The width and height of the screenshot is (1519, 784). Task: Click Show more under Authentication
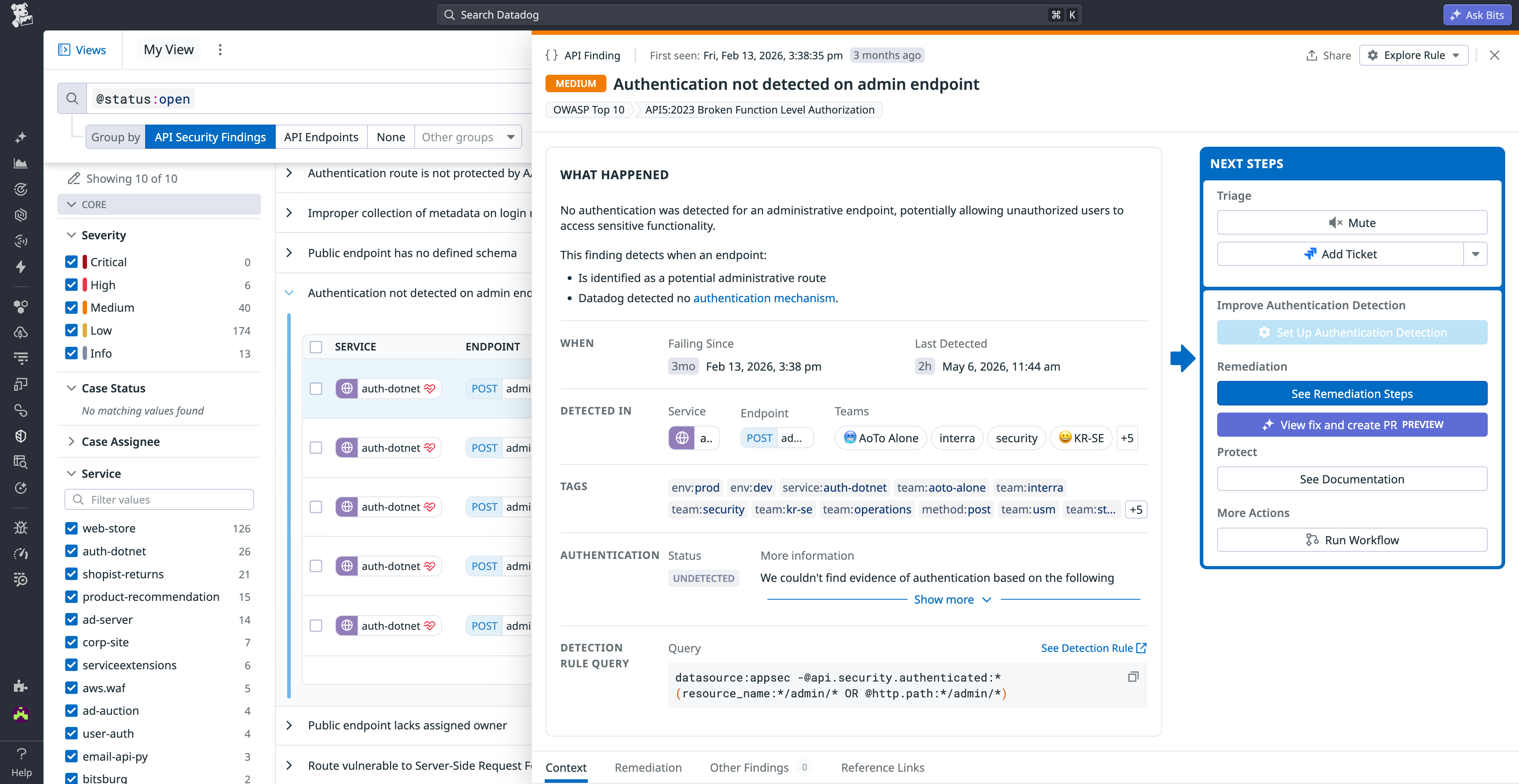(x=953, y=600)
